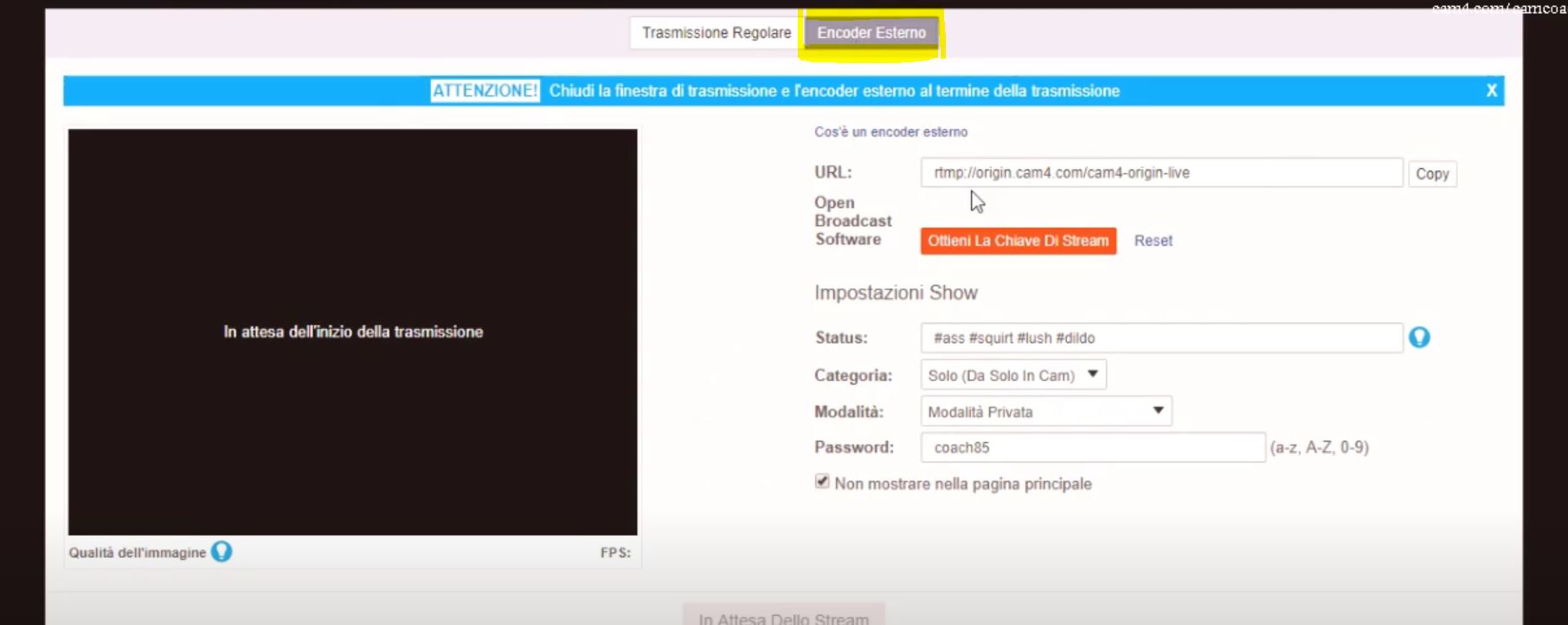The width and height of the screenshot is (1568, 625).
Task: Expand the Modalità dropdown menu
Action: coord(1046,411)
